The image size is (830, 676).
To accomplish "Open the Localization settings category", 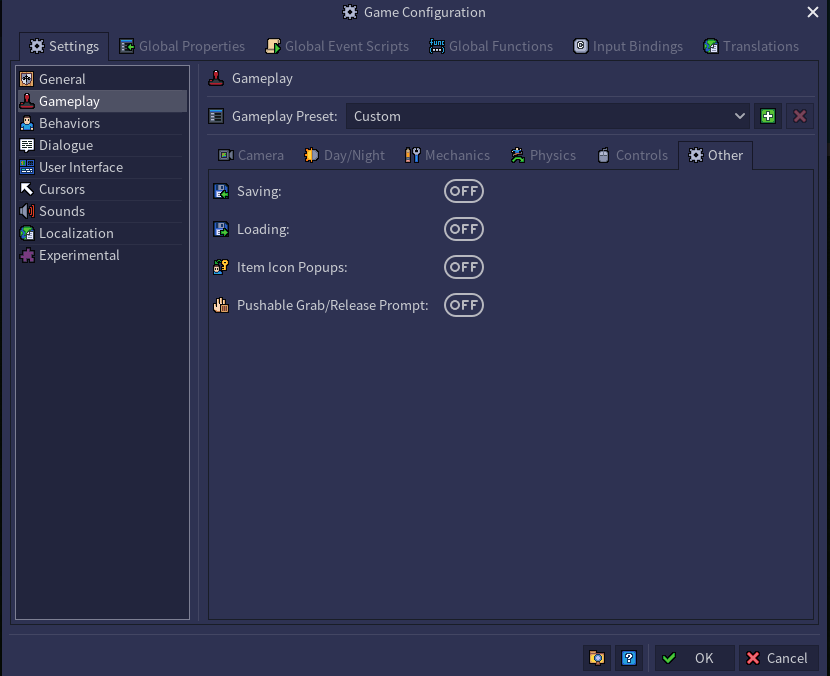I will 102,233.
